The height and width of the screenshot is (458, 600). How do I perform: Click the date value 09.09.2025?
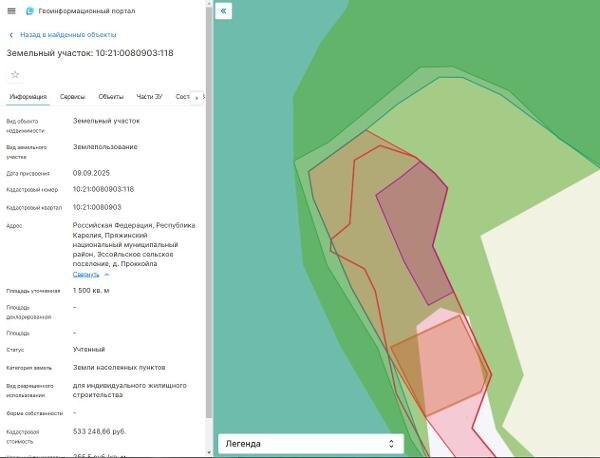(91, 173)
